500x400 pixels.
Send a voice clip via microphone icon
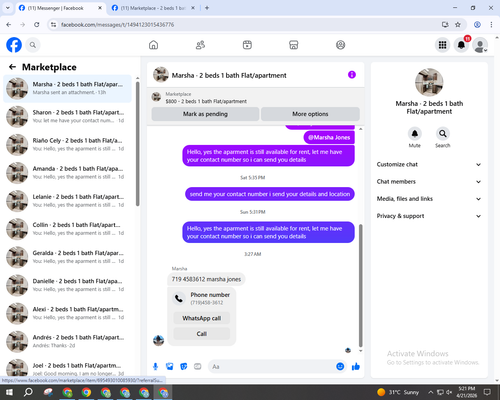pyautogui.click(x=155, y=367)
